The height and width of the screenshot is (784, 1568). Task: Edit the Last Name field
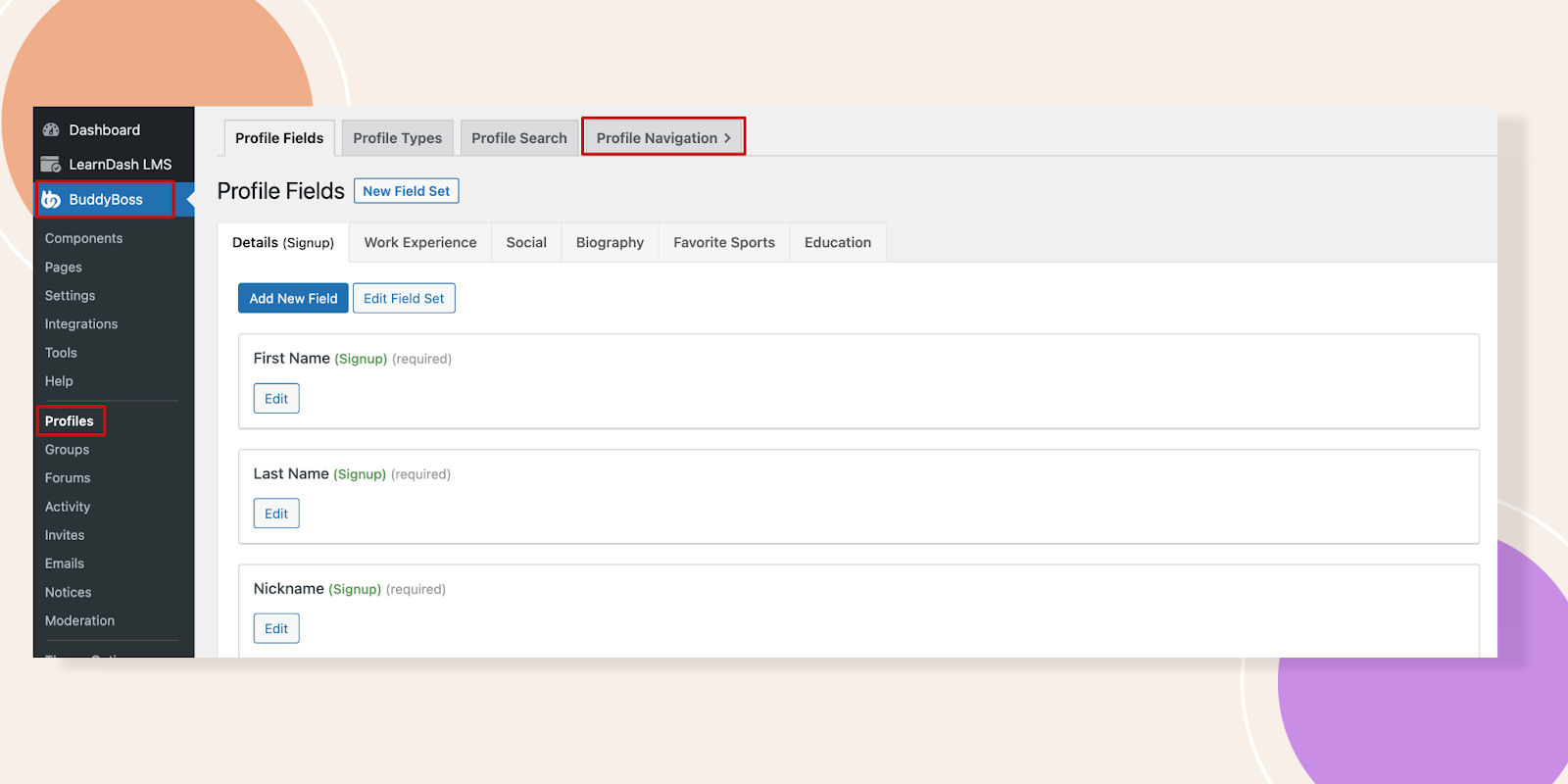pyautogui.click(x=276, y=514)
